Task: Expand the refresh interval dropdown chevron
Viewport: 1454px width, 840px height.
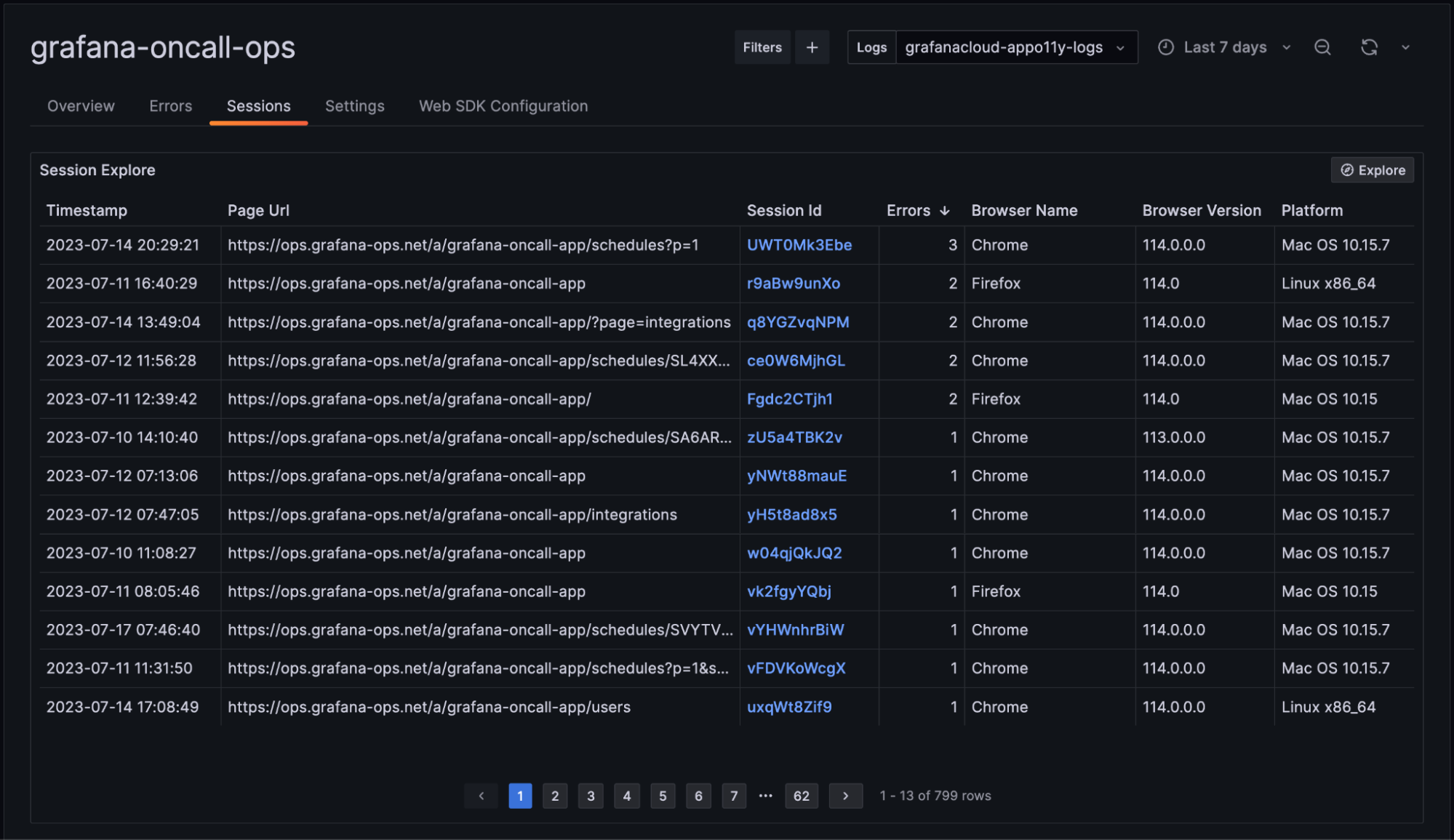Action: click(1405, 47)
